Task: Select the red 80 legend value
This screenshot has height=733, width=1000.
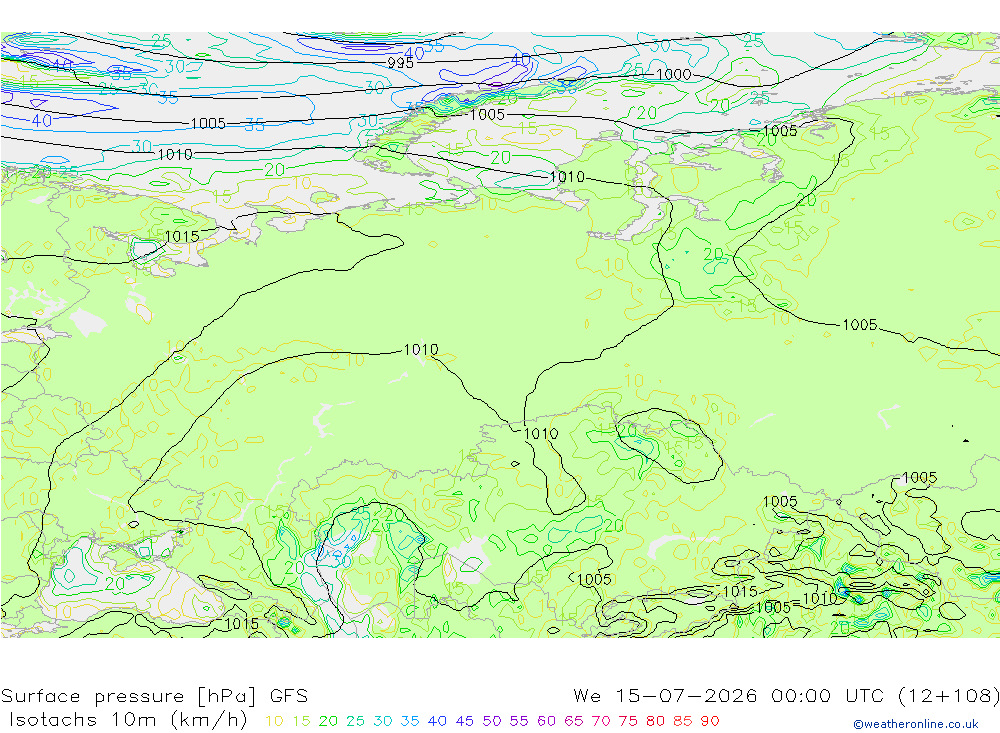Action: [656, 721]
